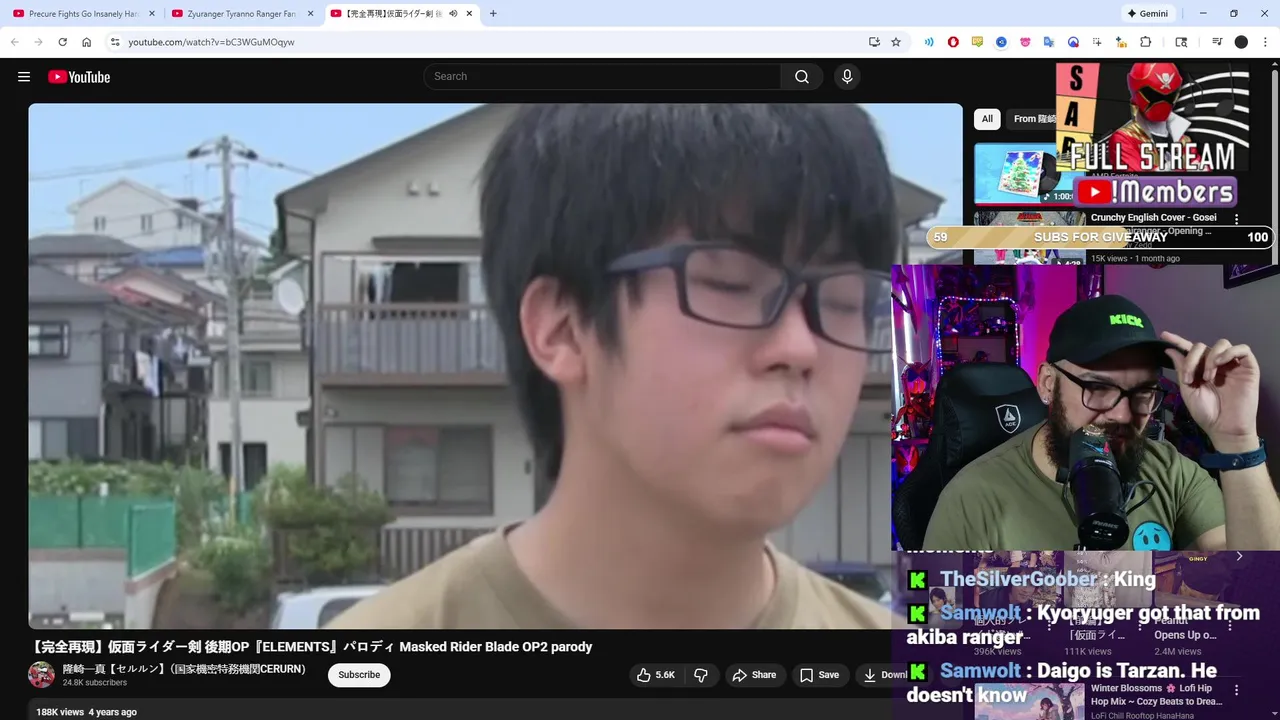1280x720 pixels.
Task: Click the address bar URL
Action: pos(211,42)
